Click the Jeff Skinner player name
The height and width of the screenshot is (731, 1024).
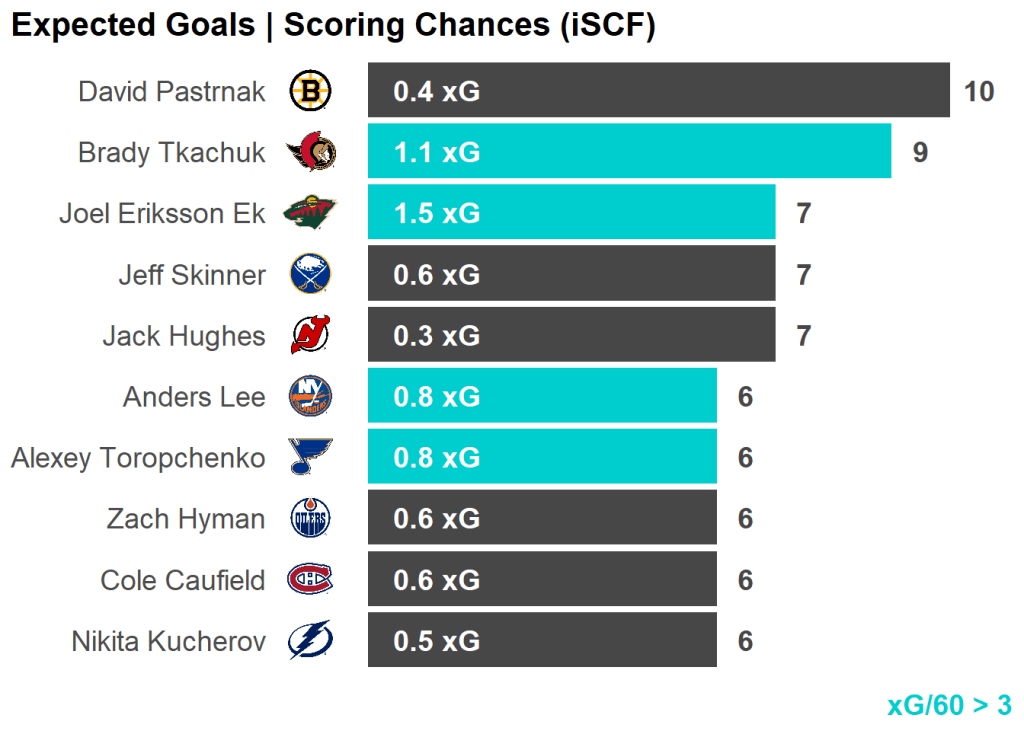[192, 275]
